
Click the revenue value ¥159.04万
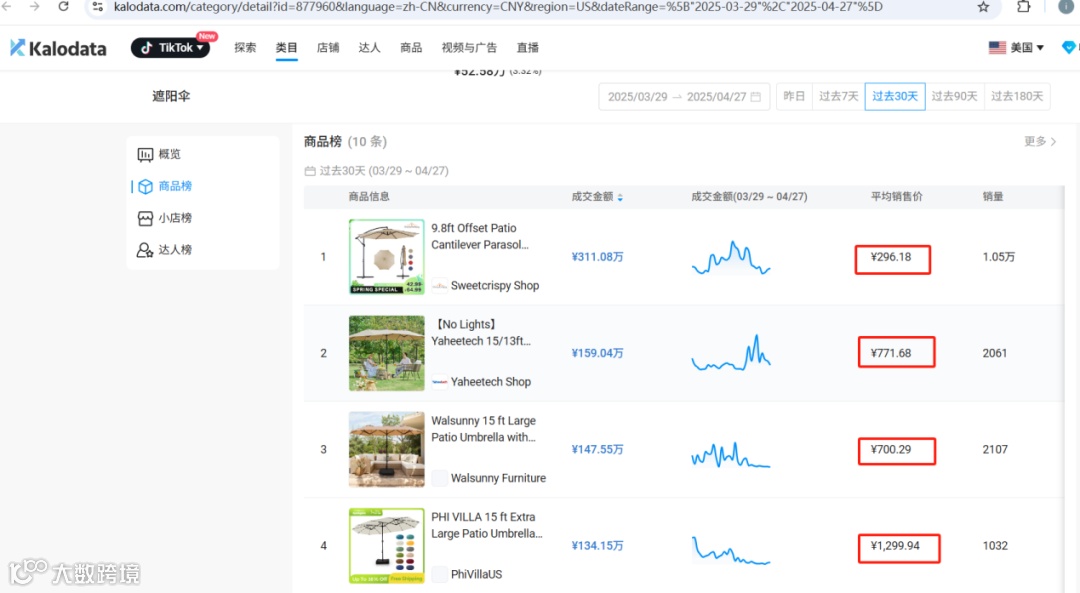click(x=597, y=353)
